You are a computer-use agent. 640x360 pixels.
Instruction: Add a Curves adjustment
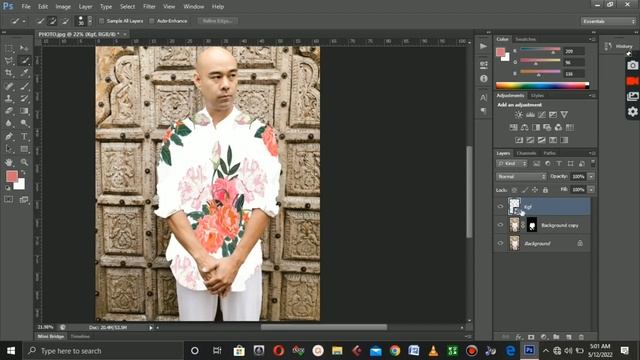point(541,115)
